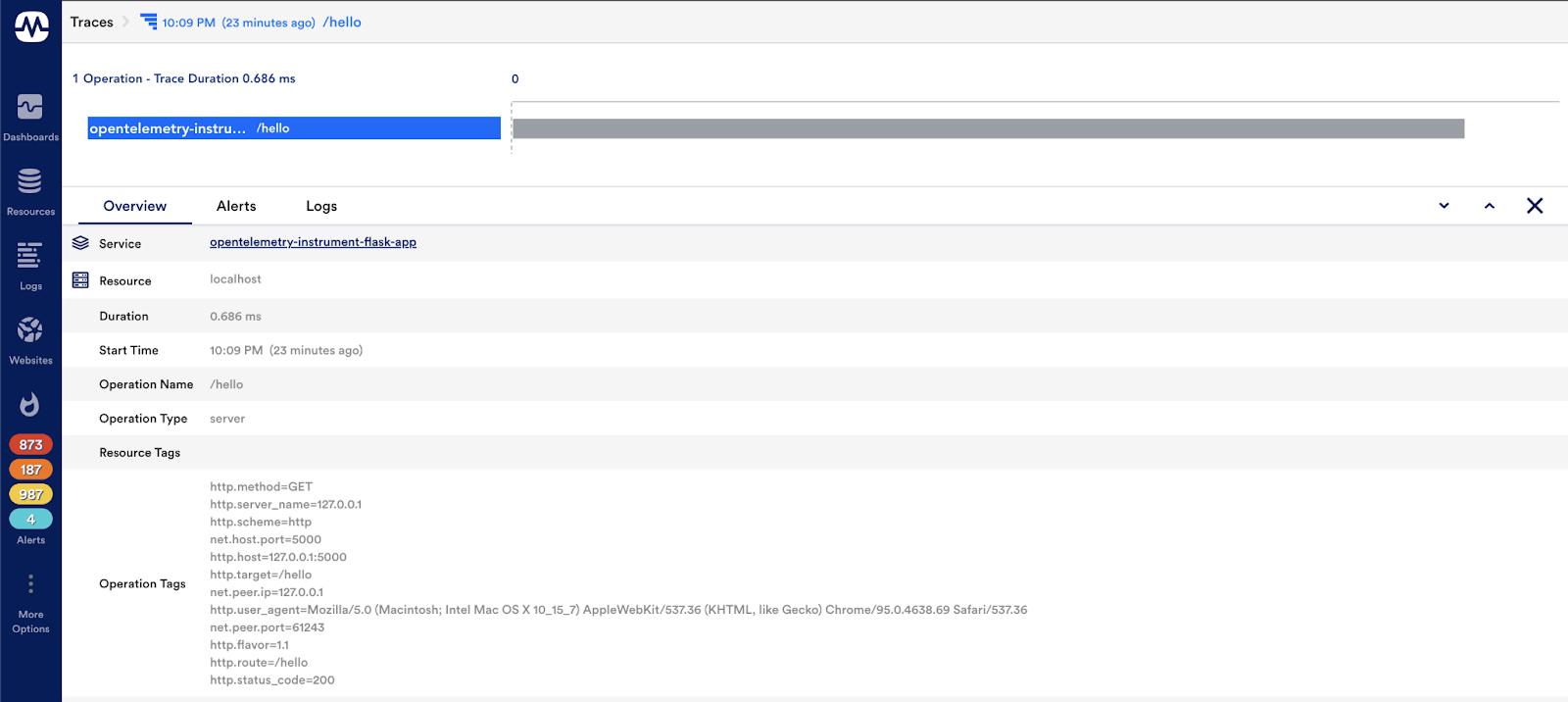Click the red 873 critical alerts badge

click(x=30, y=445)
